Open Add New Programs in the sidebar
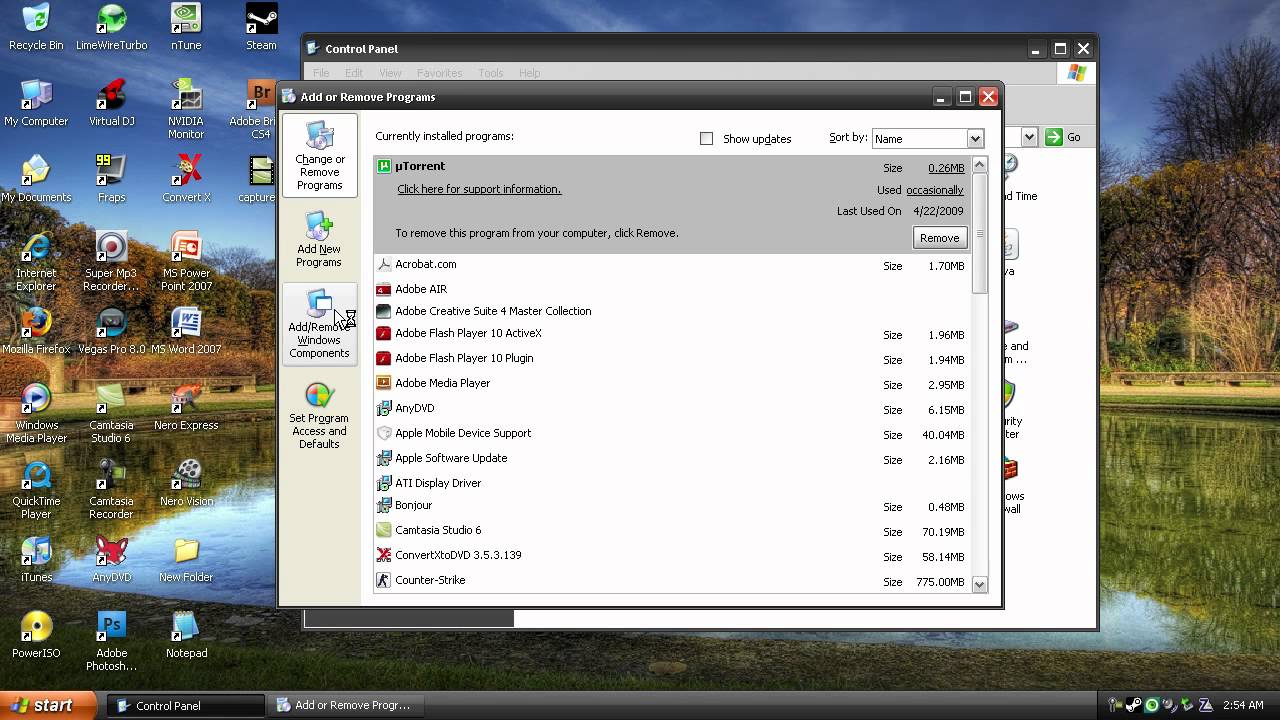The height and width of the screenshot is (720, 1280). pos(319,239)
